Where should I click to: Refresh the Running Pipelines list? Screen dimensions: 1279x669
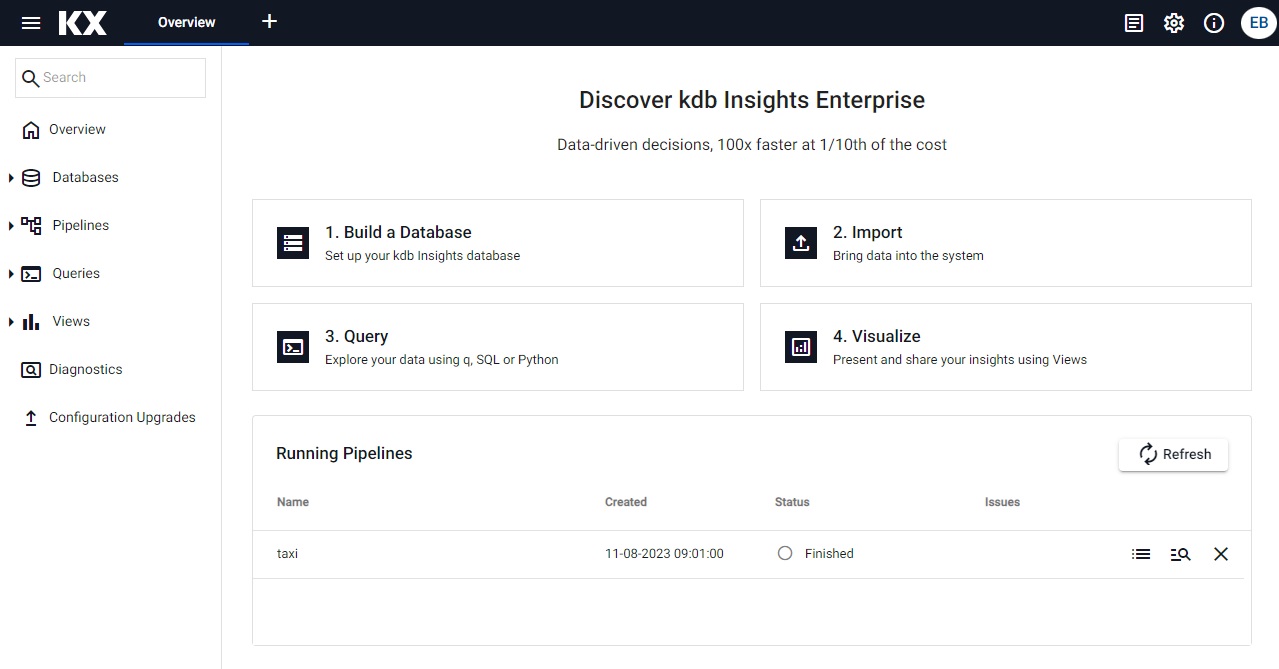[1173, 454]
